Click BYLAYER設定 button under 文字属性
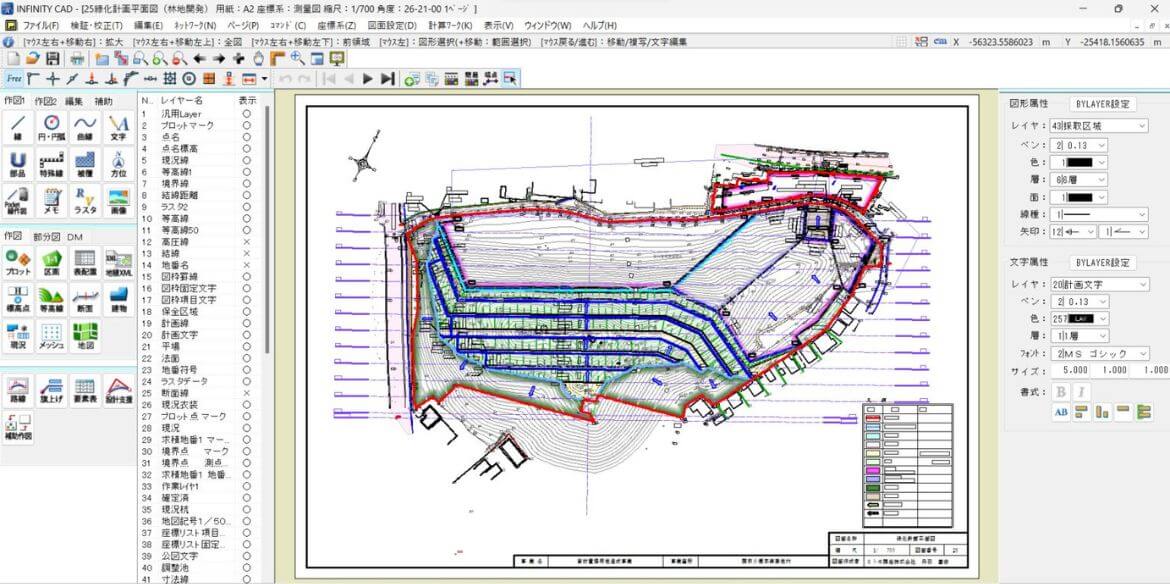Viewport: 1170px width, 584px height. [x=1103, y=263]
